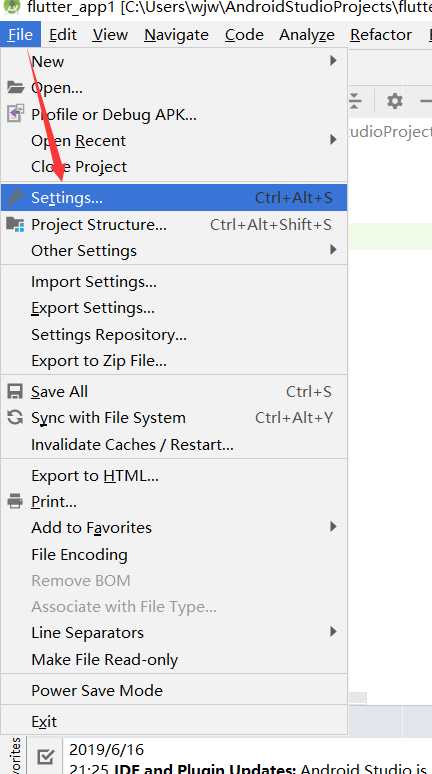Click the settings gear icon in panel toolbar
The width and height of the screenshot is (432, 774).
pos(394,101)
